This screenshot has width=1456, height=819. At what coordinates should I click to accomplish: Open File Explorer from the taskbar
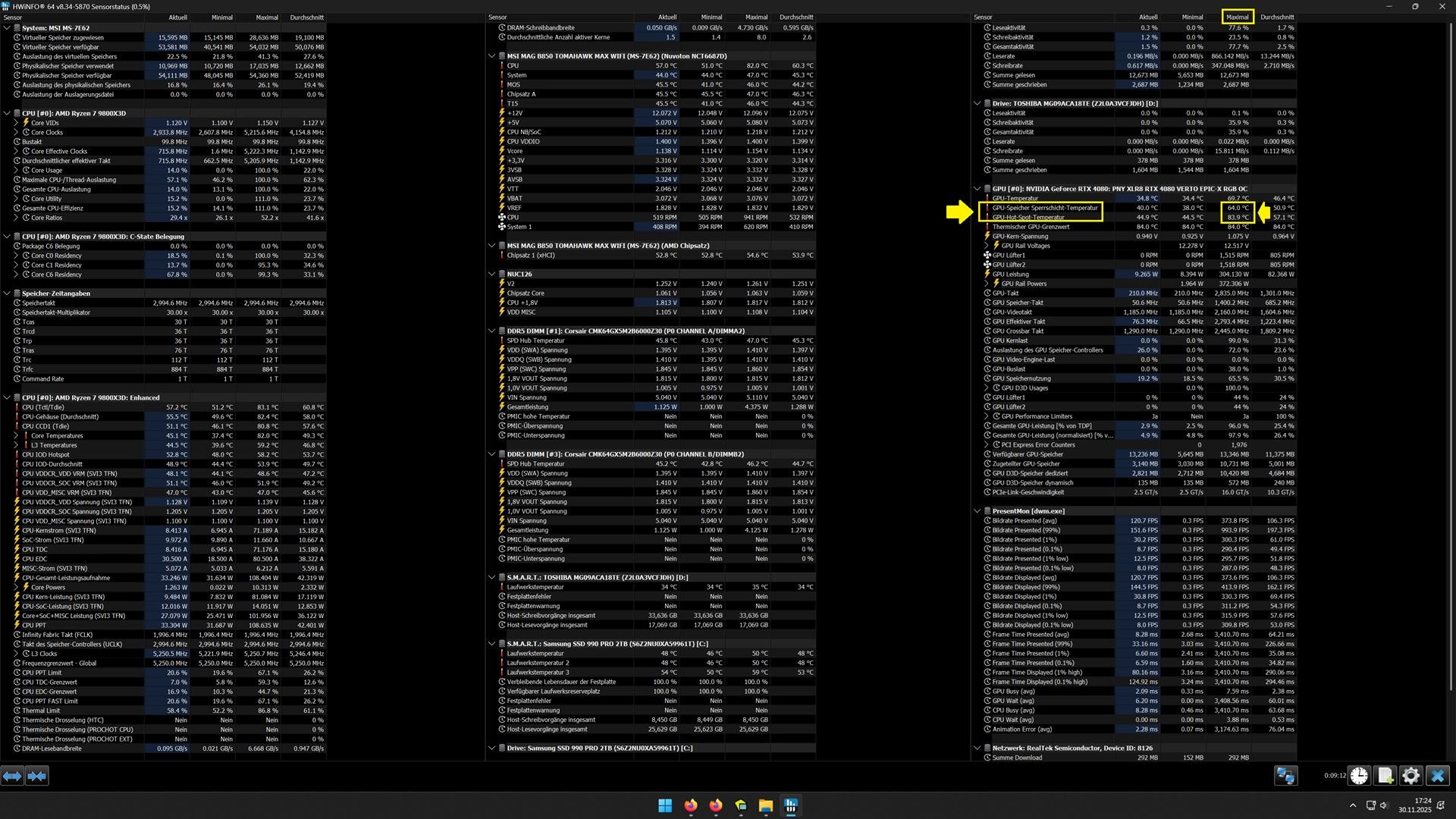(x=765, y=805)
